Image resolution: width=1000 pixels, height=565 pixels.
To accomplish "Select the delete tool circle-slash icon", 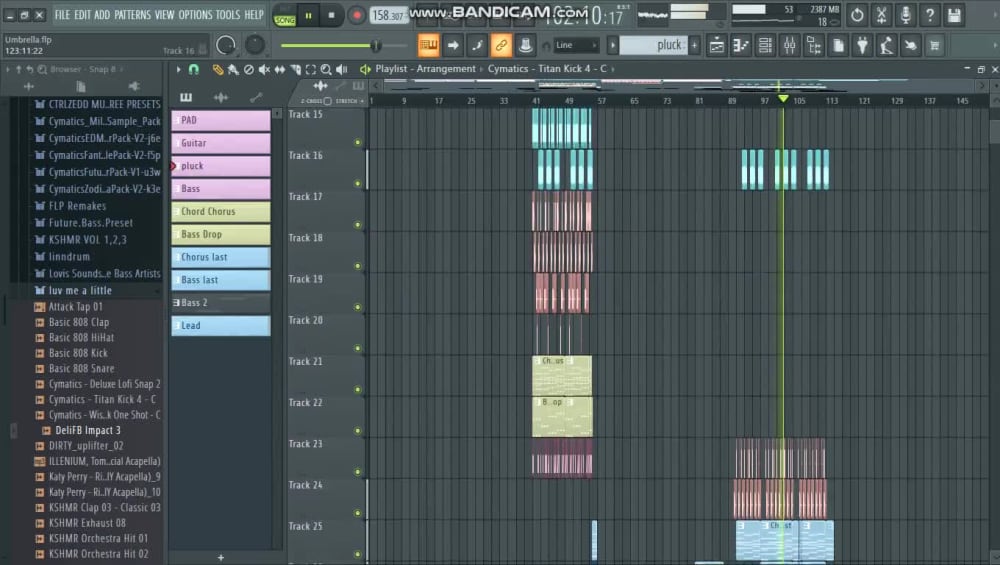I will click(249, 69).
